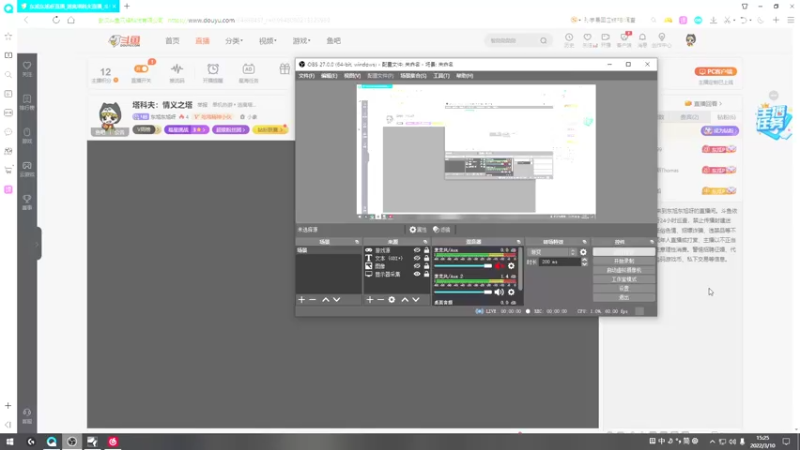800x450 pixels.
Task: Toggle visibility eye of game capture source
Action: tap(417, 250)
